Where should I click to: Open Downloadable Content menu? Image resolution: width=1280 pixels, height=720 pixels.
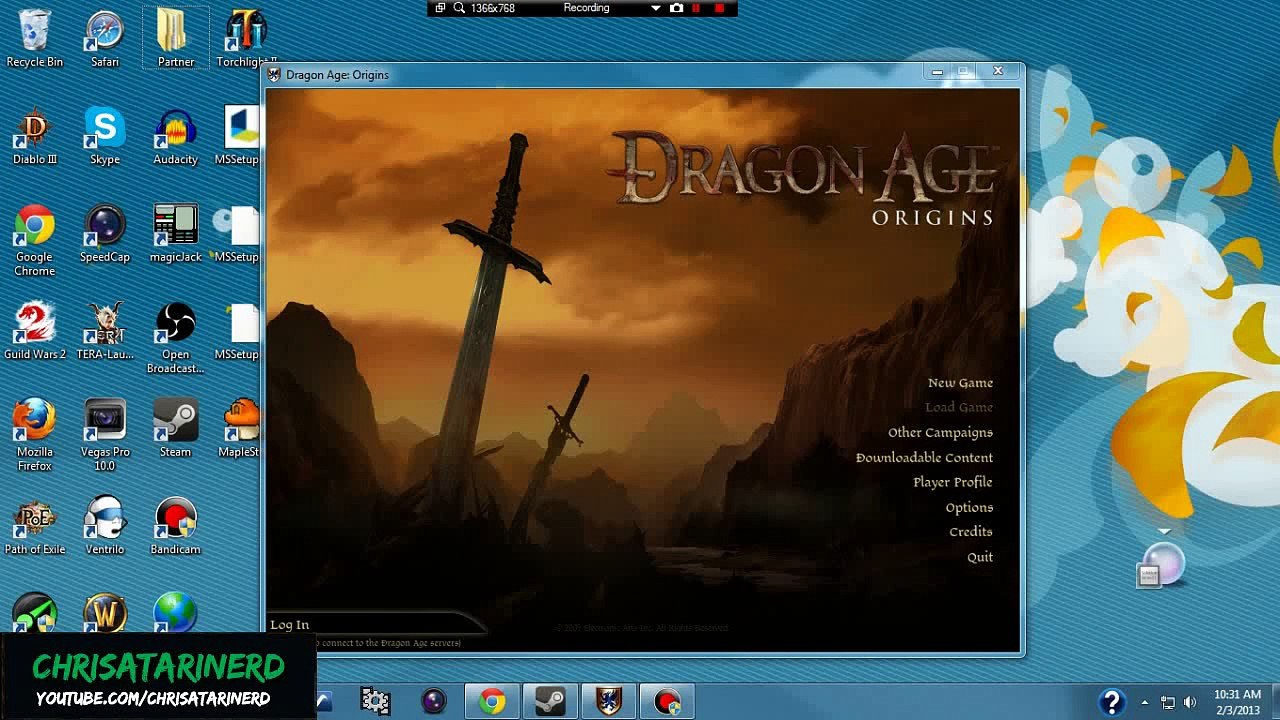coord(924,458)
